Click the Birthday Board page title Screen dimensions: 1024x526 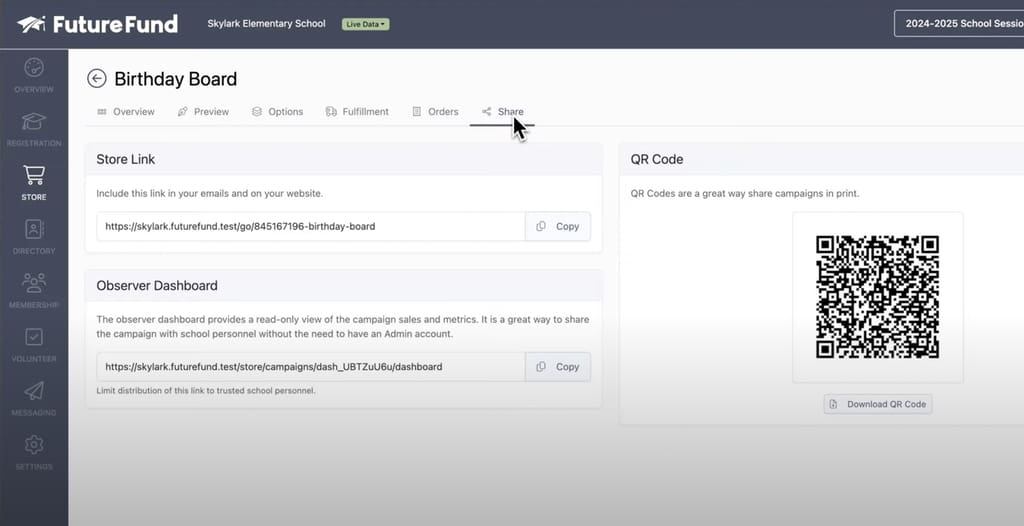(x=176, y=79)
